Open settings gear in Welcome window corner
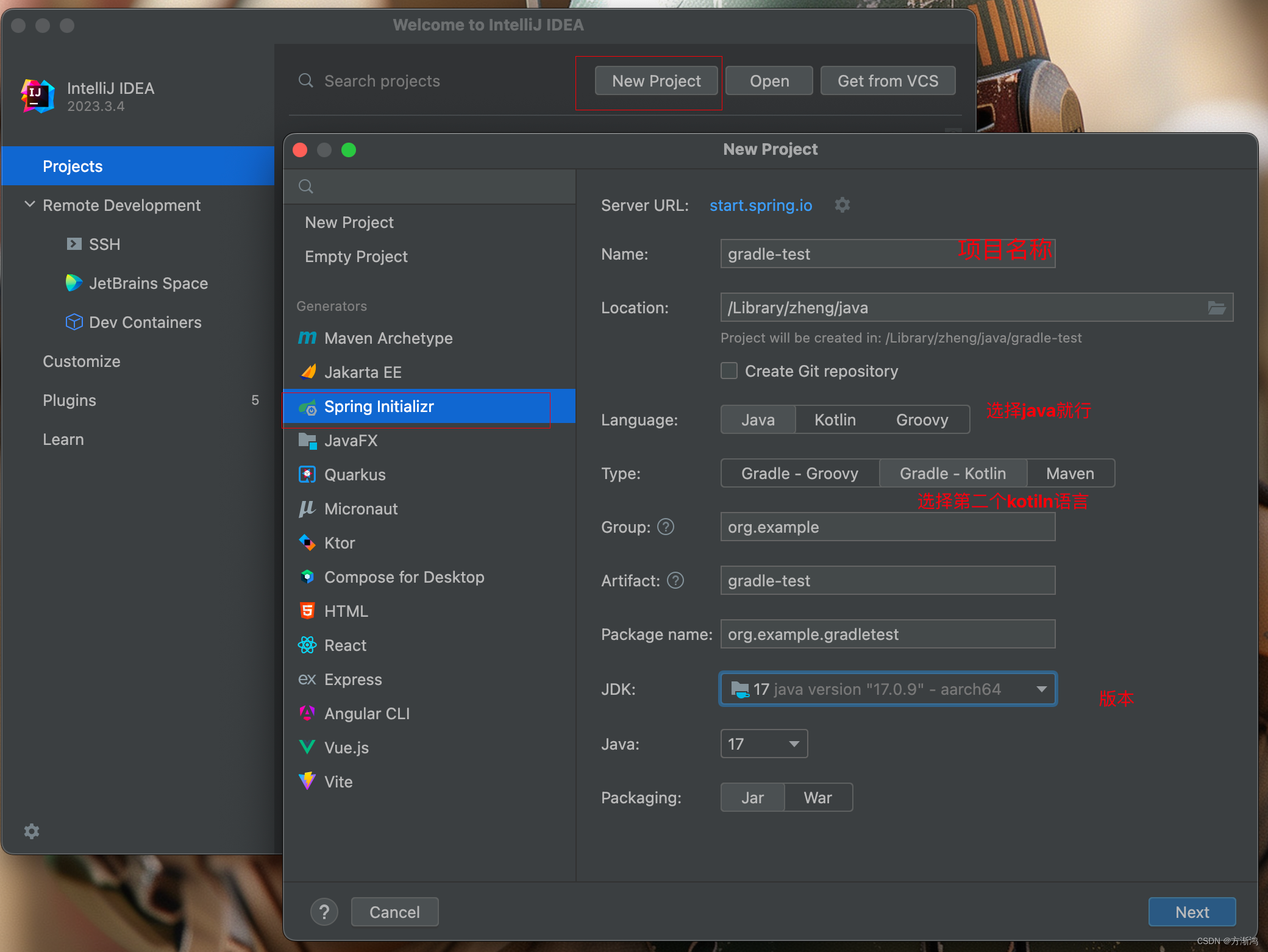The height and width of the screenshot is (952, 1268). click(x=32, y=831)
